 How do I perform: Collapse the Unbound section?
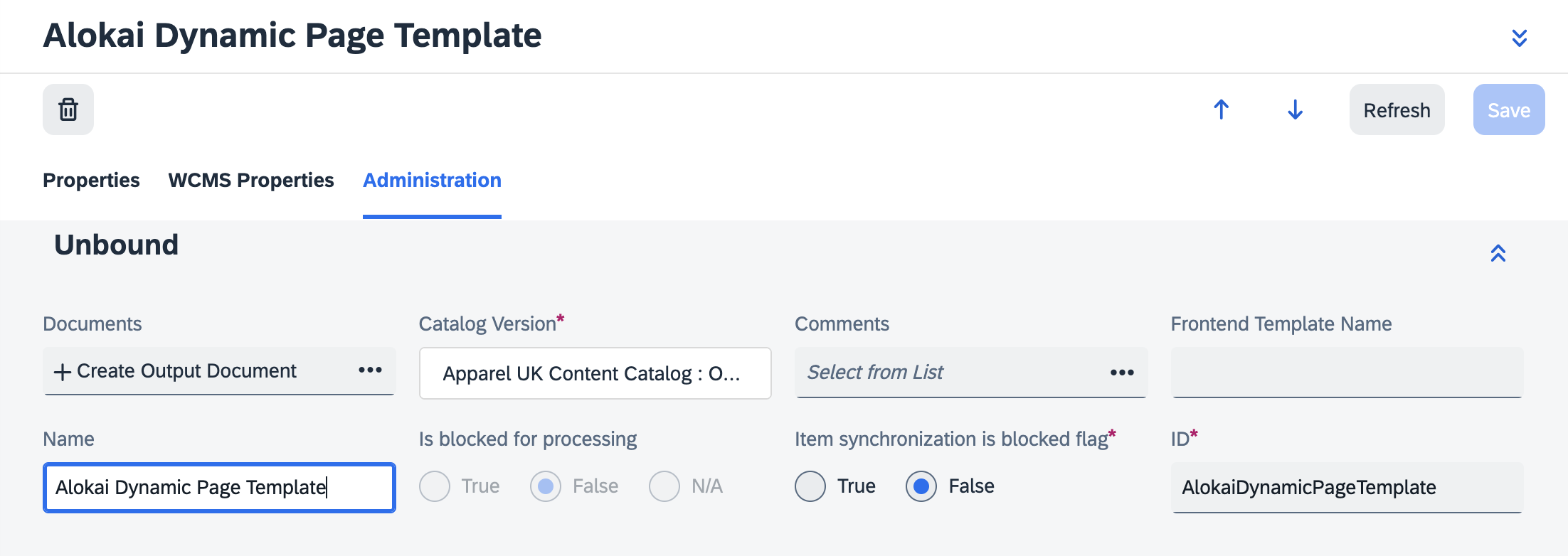pyautogui.click(x=1498, y=253)
